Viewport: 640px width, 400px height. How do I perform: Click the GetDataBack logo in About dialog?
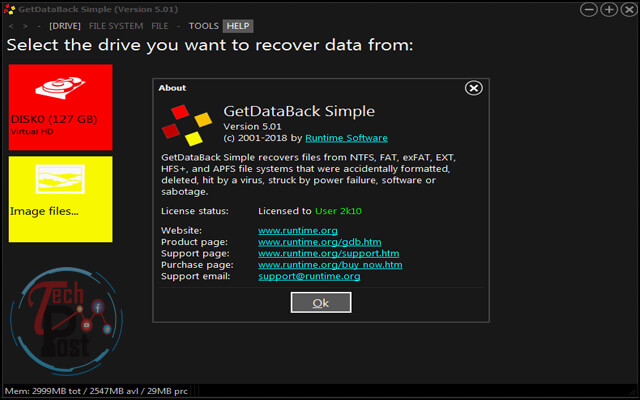[x=187, y=125]
